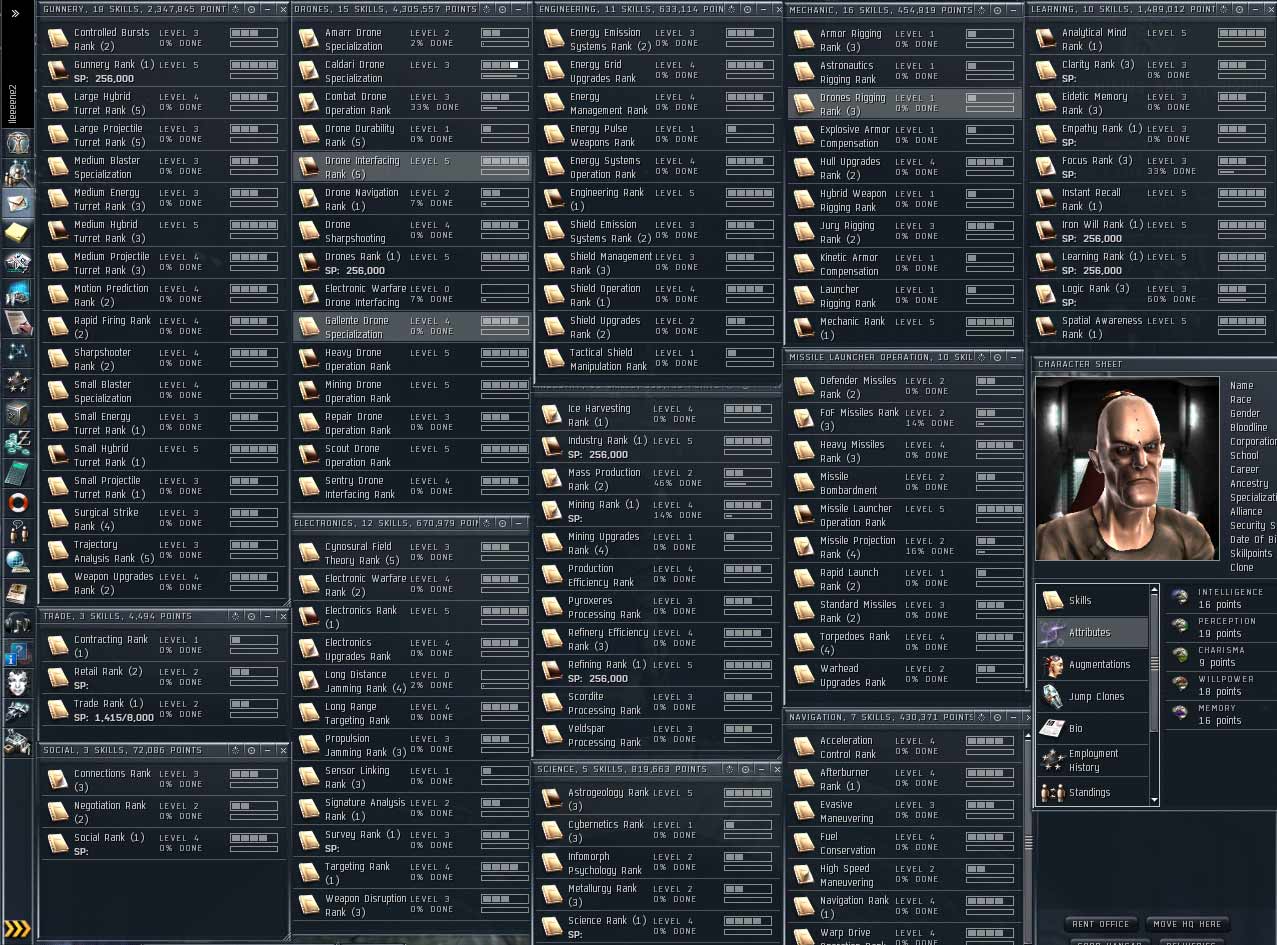This screenshot has height=945, width=1277.
Task: Open the wallet coins icon in sidebar
Action: [19, 442]
